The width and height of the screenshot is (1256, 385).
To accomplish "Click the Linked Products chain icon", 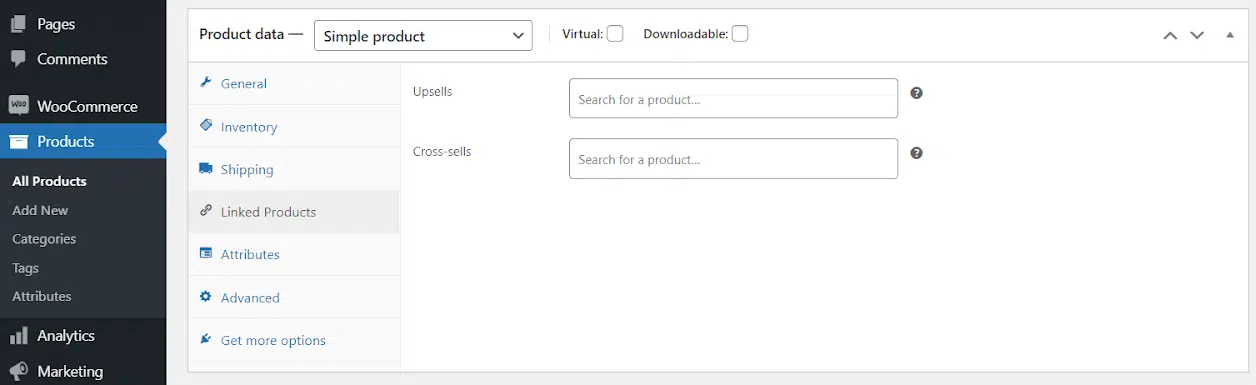I will click(x=206, y=211).
